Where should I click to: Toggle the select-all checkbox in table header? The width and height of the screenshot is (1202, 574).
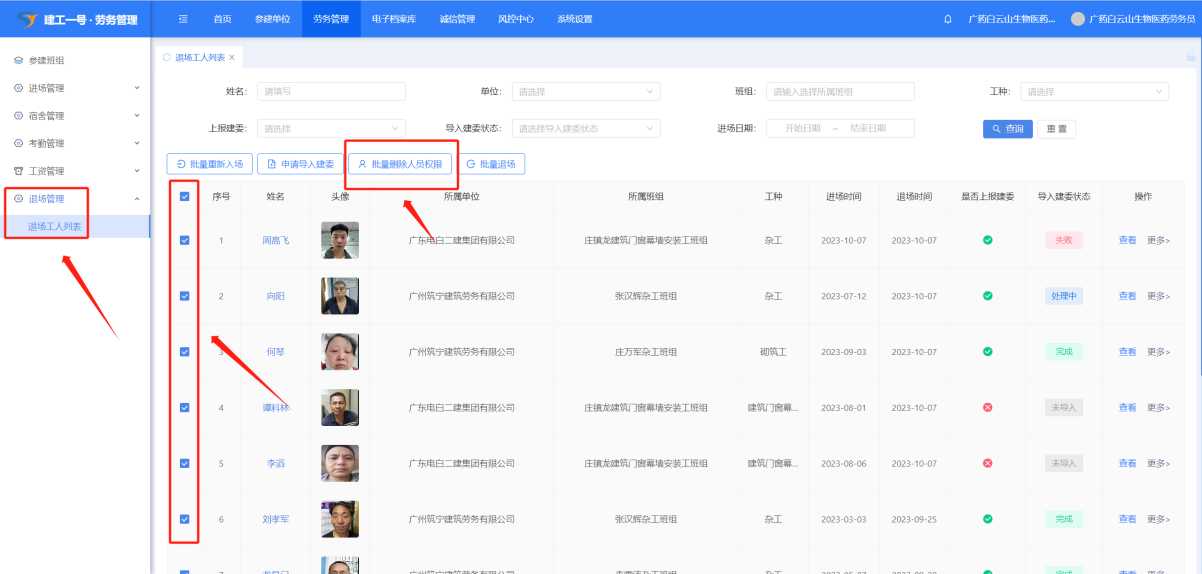click(184, 197)
